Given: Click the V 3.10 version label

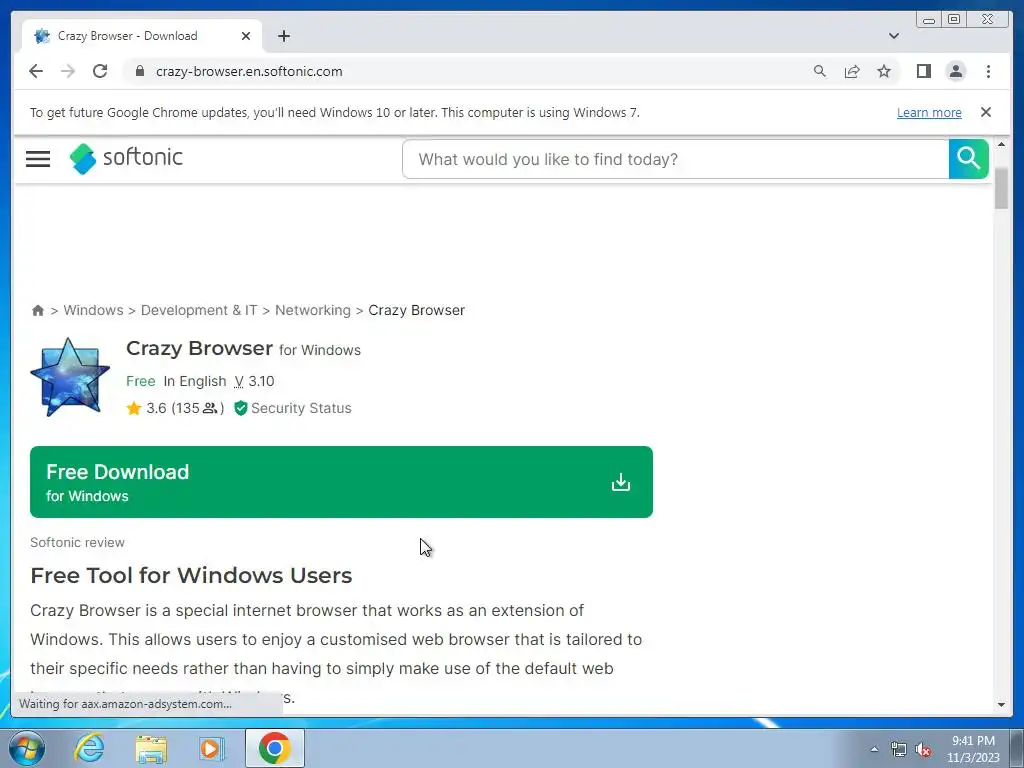Looking at the screenshot, I should pyautogui.click(x=254, y=381).
